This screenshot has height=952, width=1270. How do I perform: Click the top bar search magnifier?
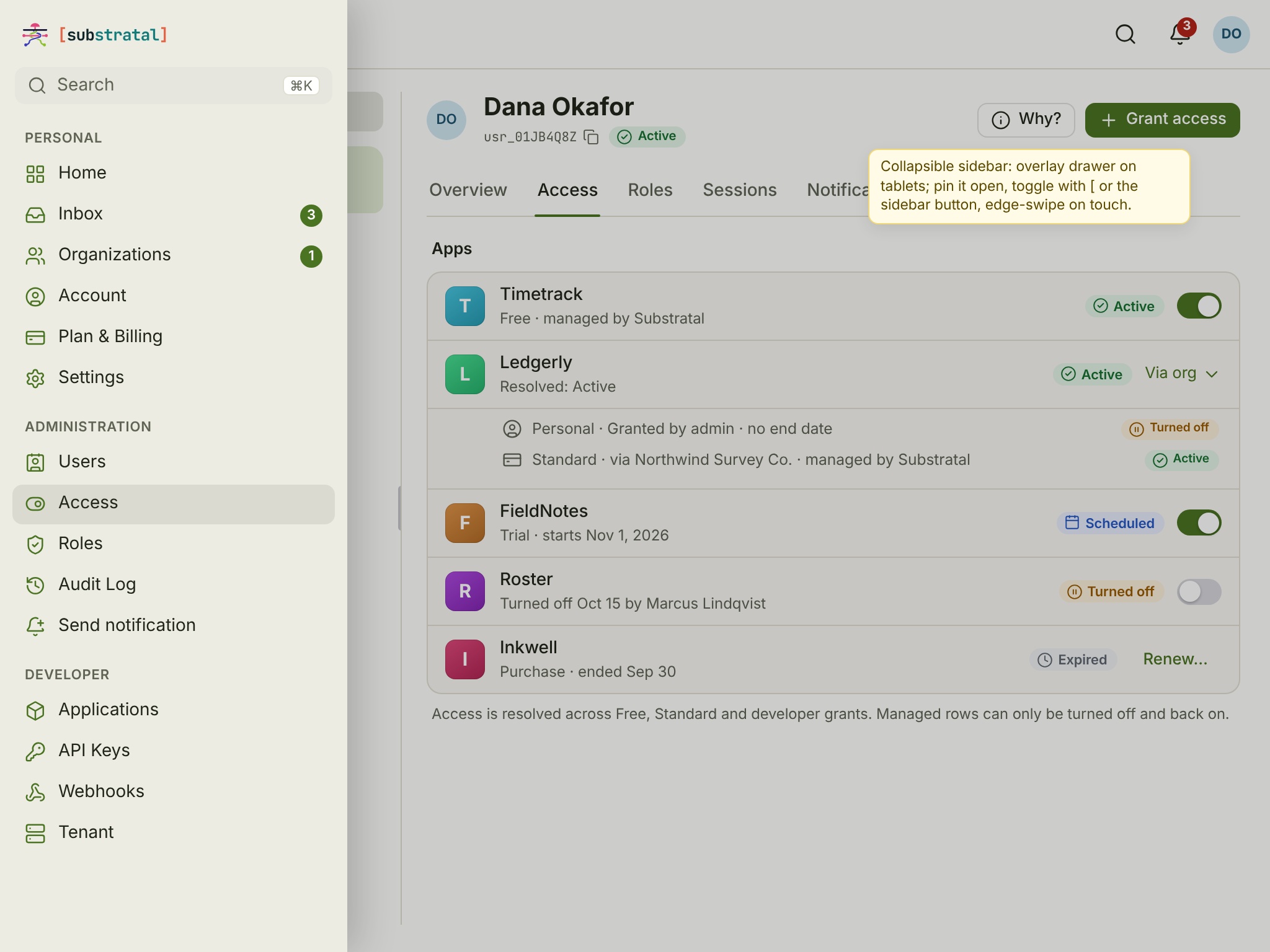coord(1126,34)
